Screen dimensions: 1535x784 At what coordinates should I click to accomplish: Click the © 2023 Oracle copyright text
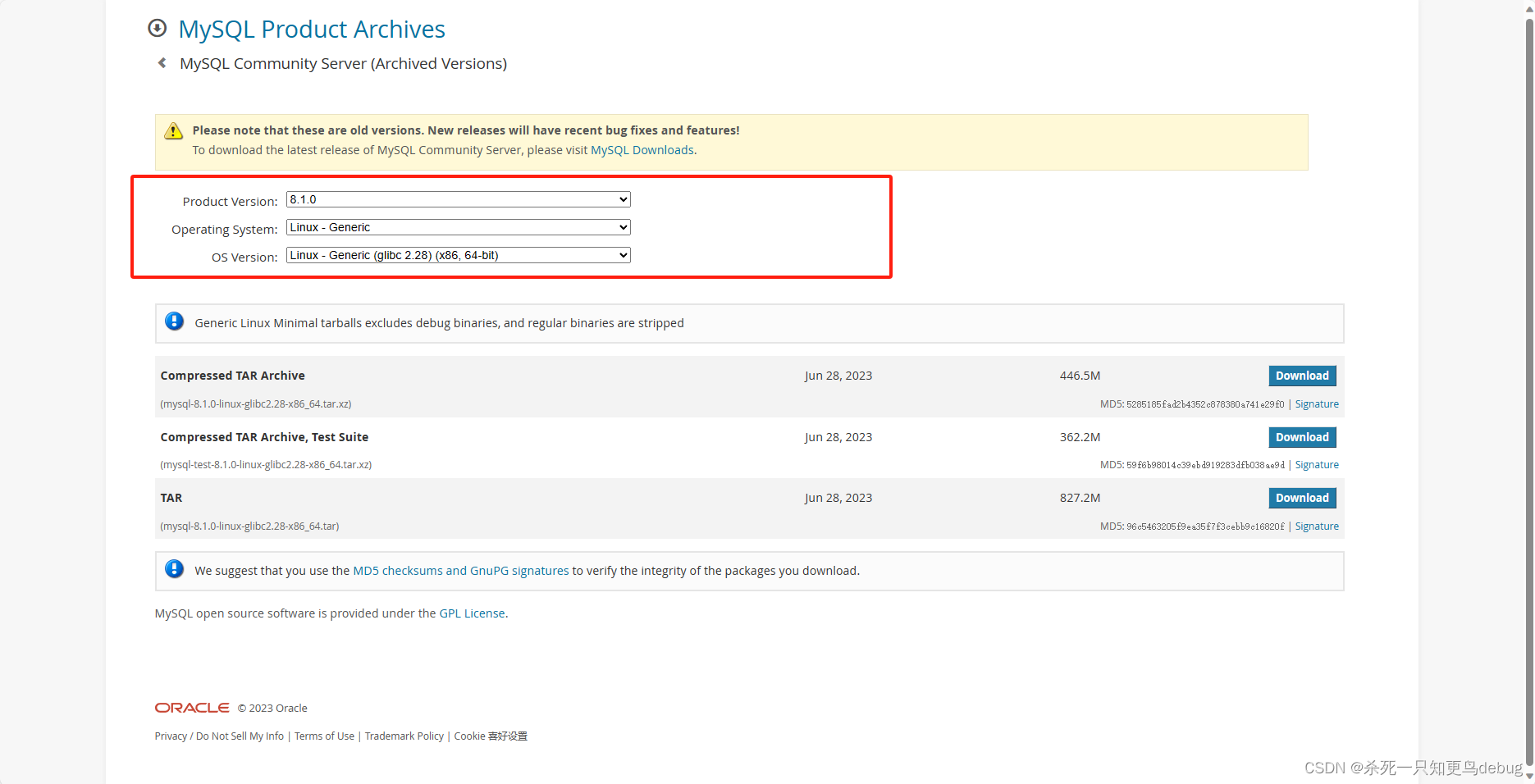[x=272, y=709]
